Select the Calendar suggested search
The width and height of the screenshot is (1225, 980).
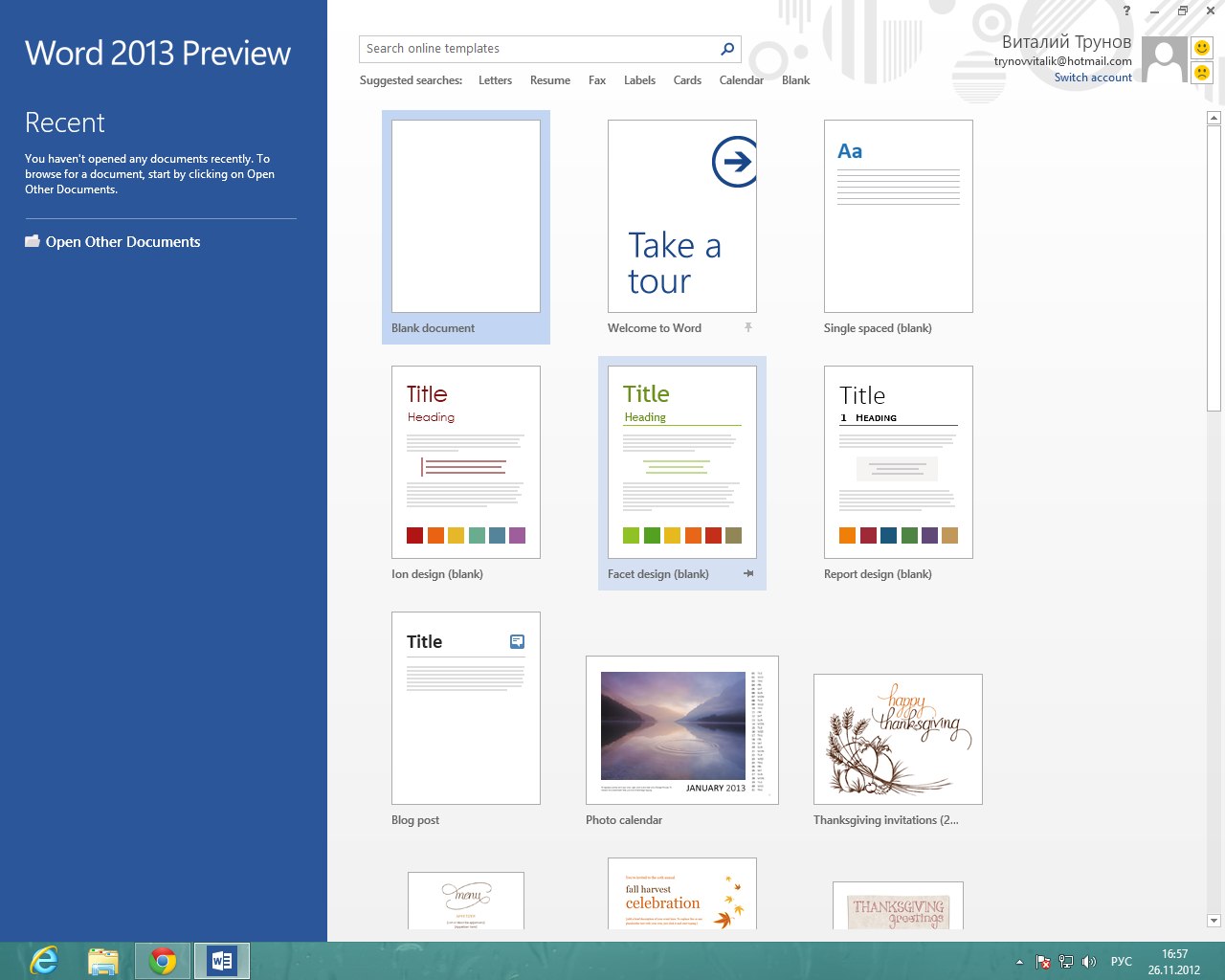click(742, 80)
